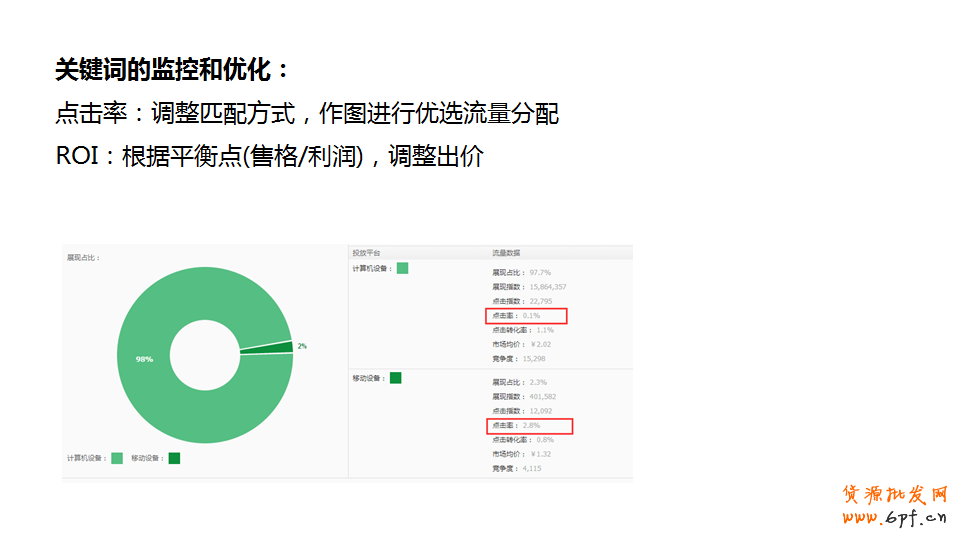Click the 展现指数 401,582 row
This screenshot has height=539, width=957.
pos(523,396)
